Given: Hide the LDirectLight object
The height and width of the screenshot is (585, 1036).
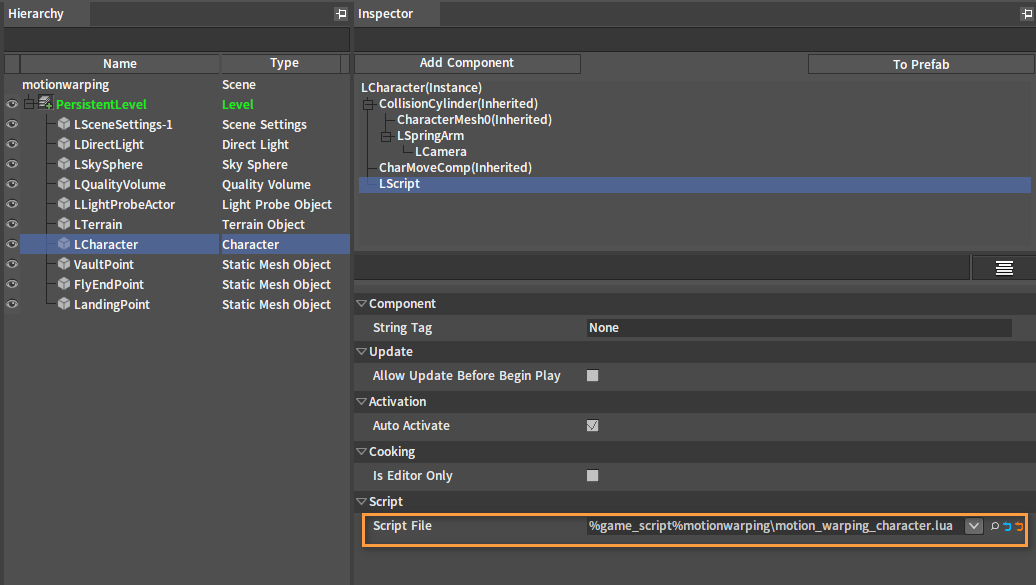Looking at the screenshot, I should point(12,144).
